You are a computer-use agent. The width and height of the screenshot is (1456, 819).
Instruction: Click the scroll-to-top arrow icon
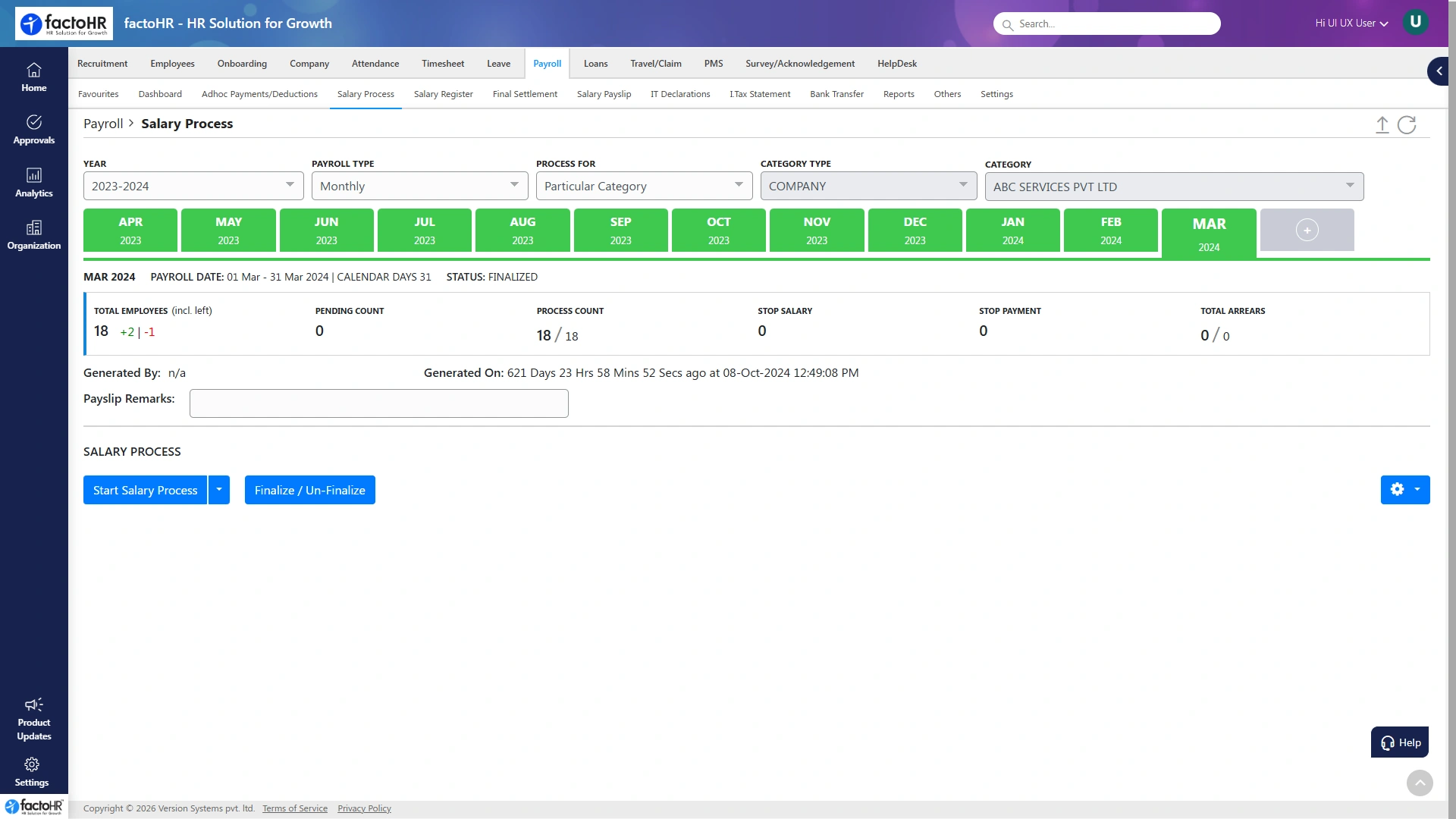coord(1420,783)
